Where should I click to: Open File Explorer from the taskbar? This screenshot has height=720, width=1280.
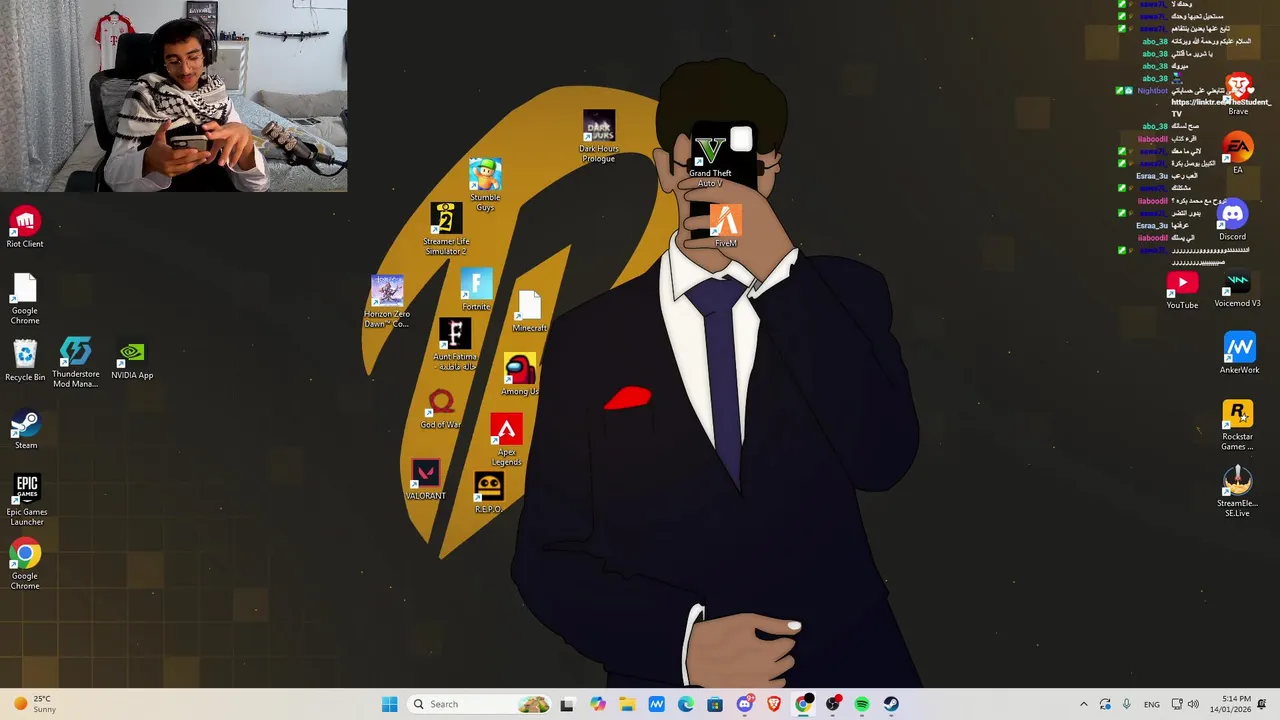(626, 704)
